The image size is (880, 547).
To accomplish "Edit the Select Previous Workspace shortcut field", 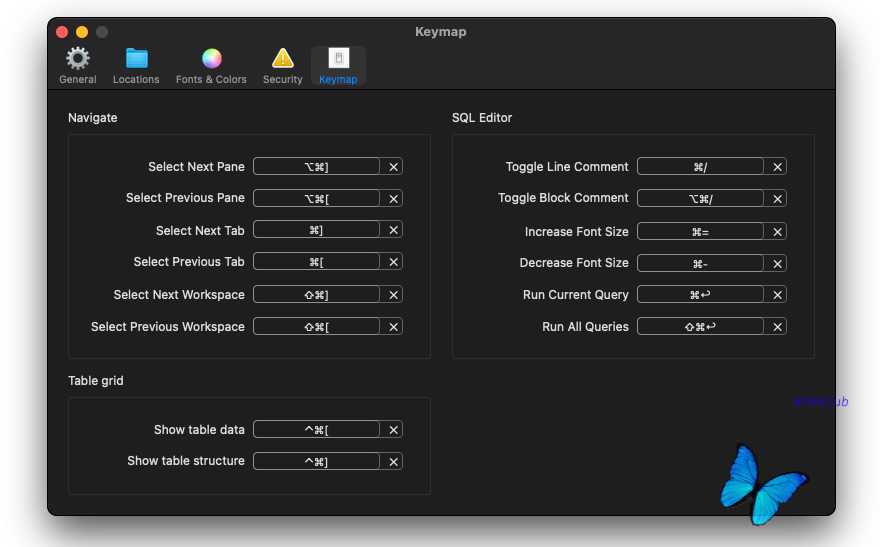I will click(x=316, y=327).
